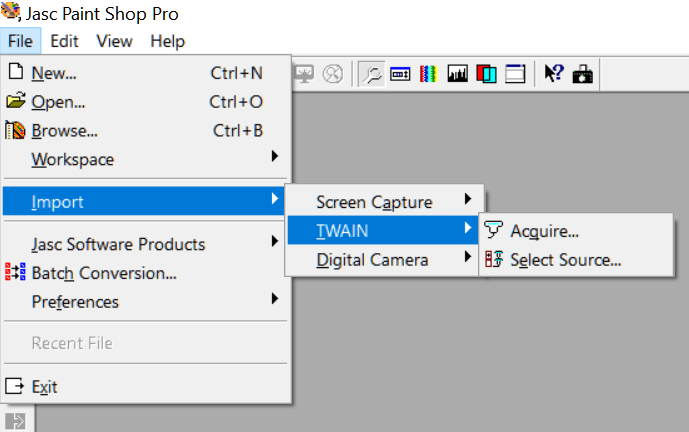Viewport: 689px width, 432px height.
Task: Toggle the rainbow color palette icon
Action: [x=429, y=74]
